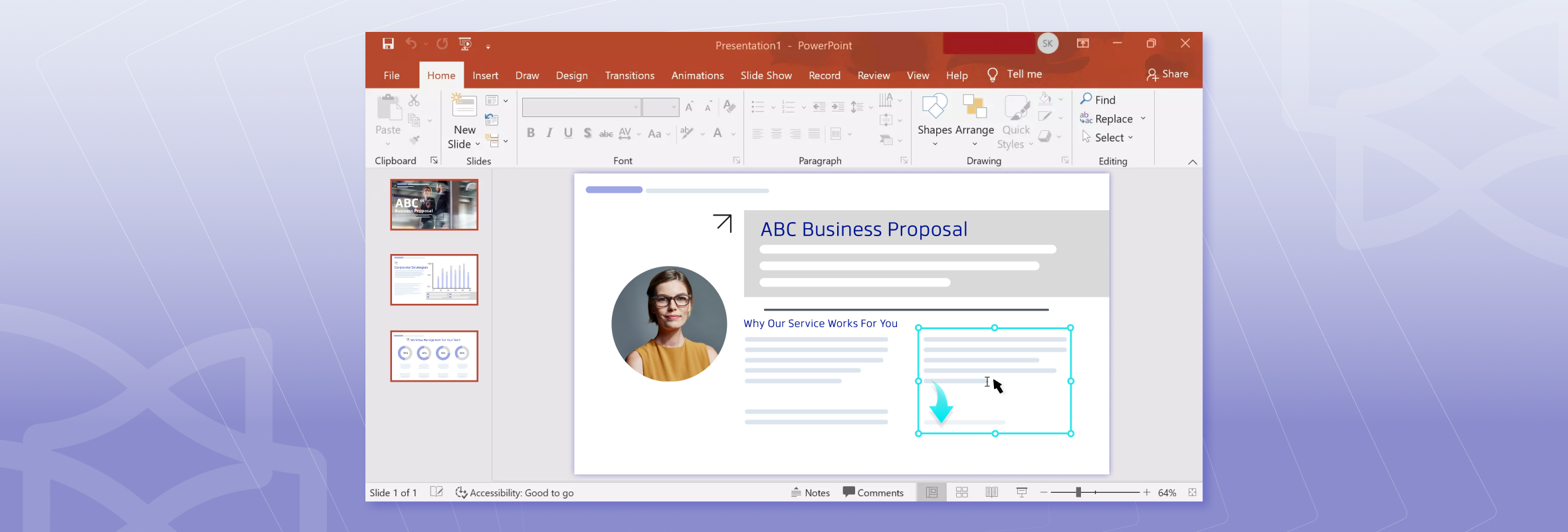Viewport: 1568px width, 532px height.
Task: Switch to Slide Sorter view
Action: (961, 492)
